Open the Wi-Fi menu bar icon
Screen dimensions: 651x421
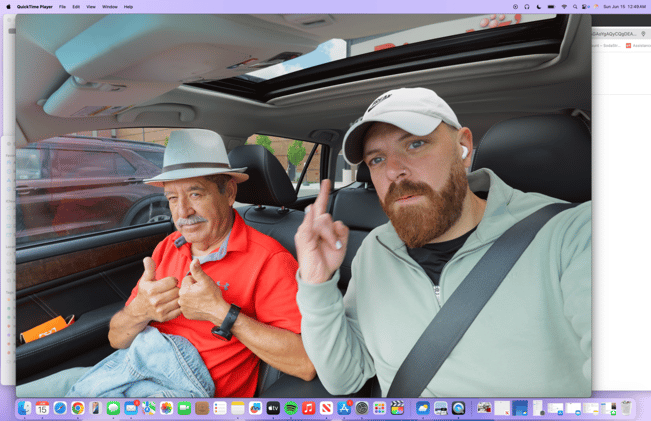[564, 7]
